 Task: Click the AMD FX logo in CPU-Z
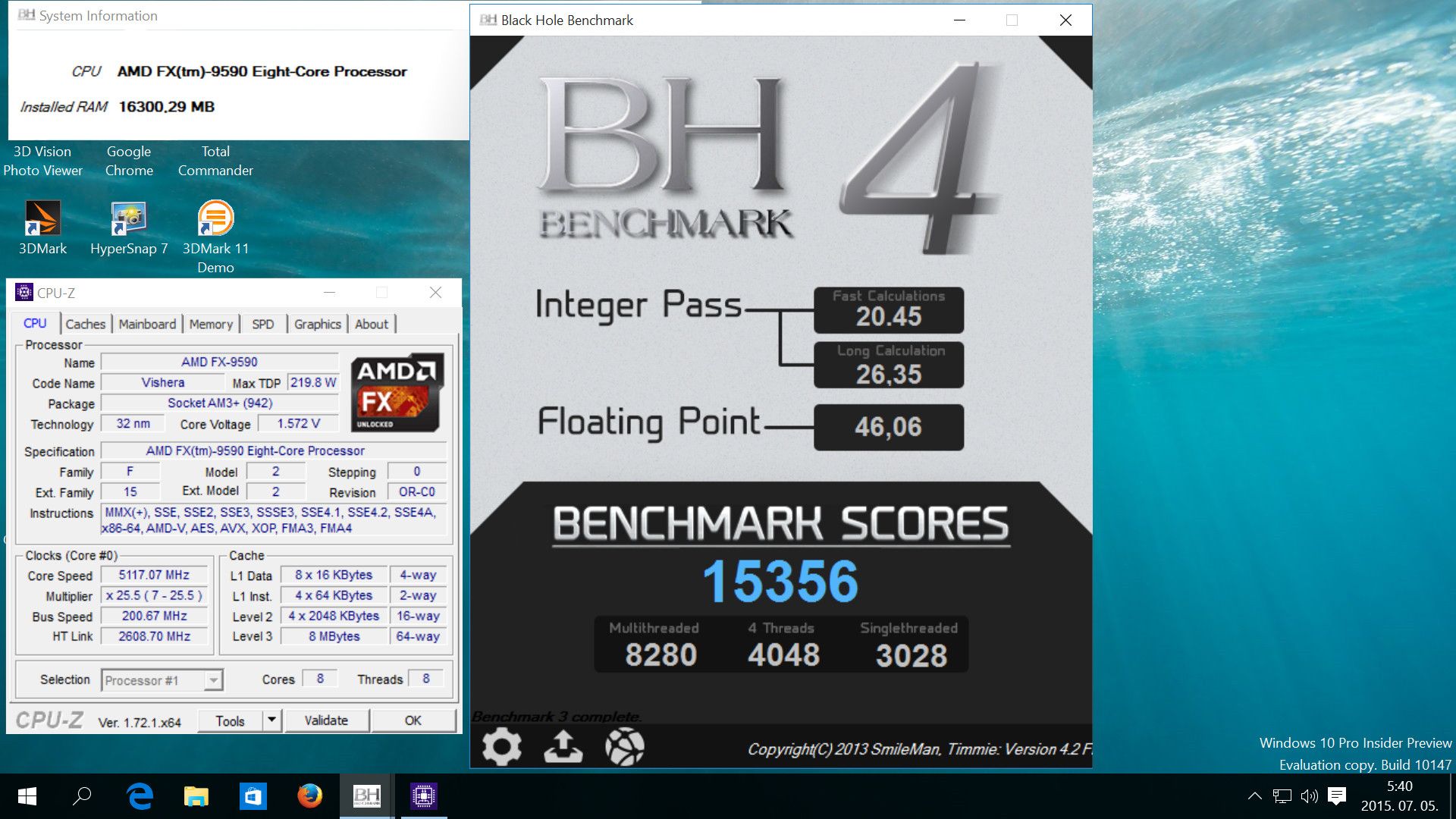pyautogui.click(x=397, y=393)
